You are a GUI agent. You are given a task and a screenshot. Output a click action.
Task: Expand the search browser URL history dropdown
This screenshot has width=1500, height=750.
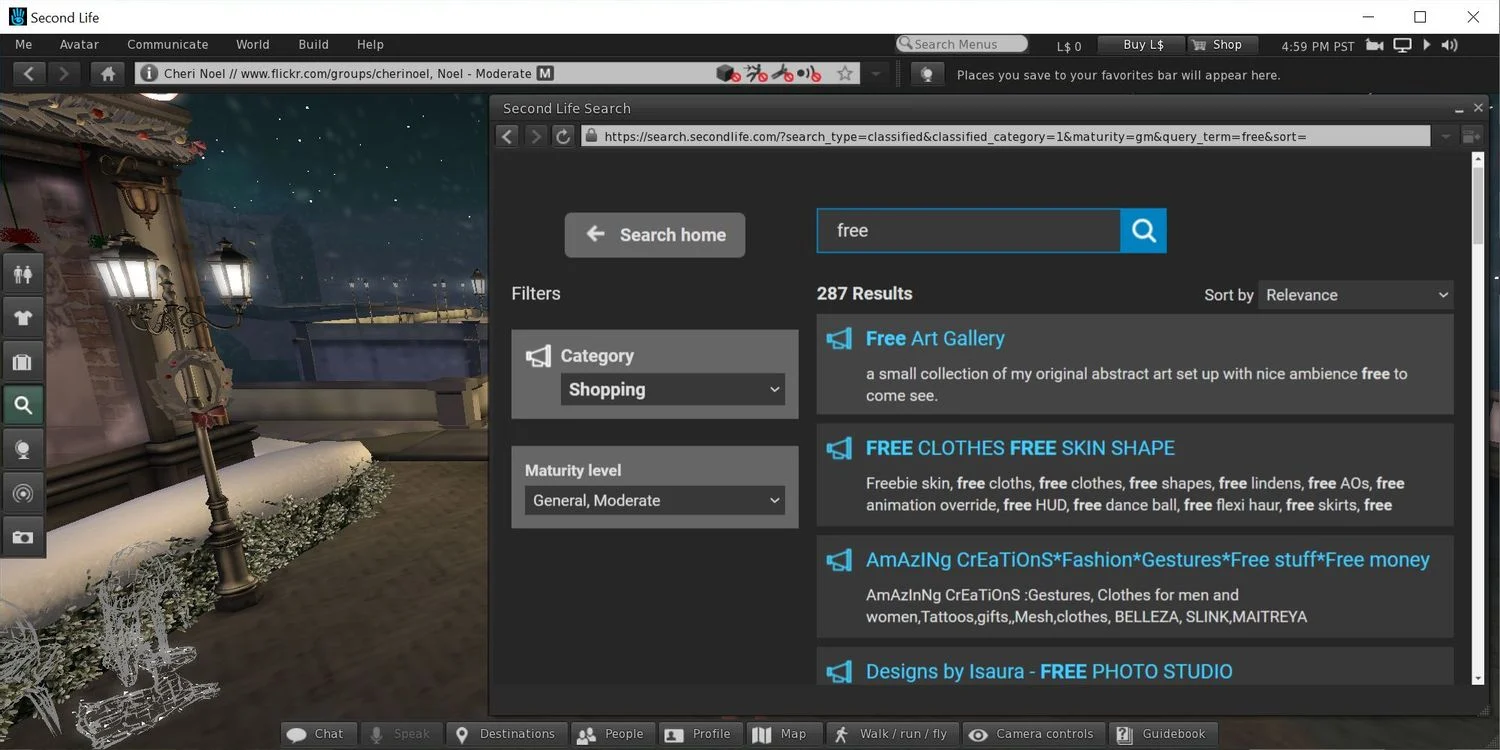coord(1445,136)
